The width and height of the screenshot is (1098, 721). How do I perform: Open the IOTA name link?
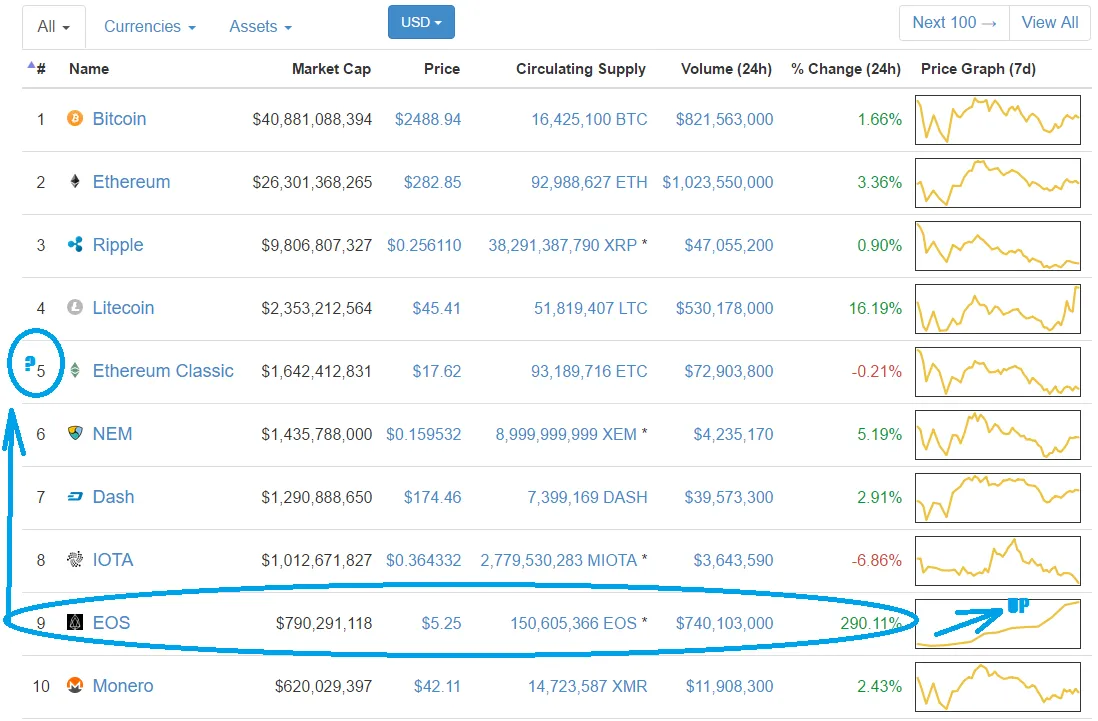pos(113,559)
